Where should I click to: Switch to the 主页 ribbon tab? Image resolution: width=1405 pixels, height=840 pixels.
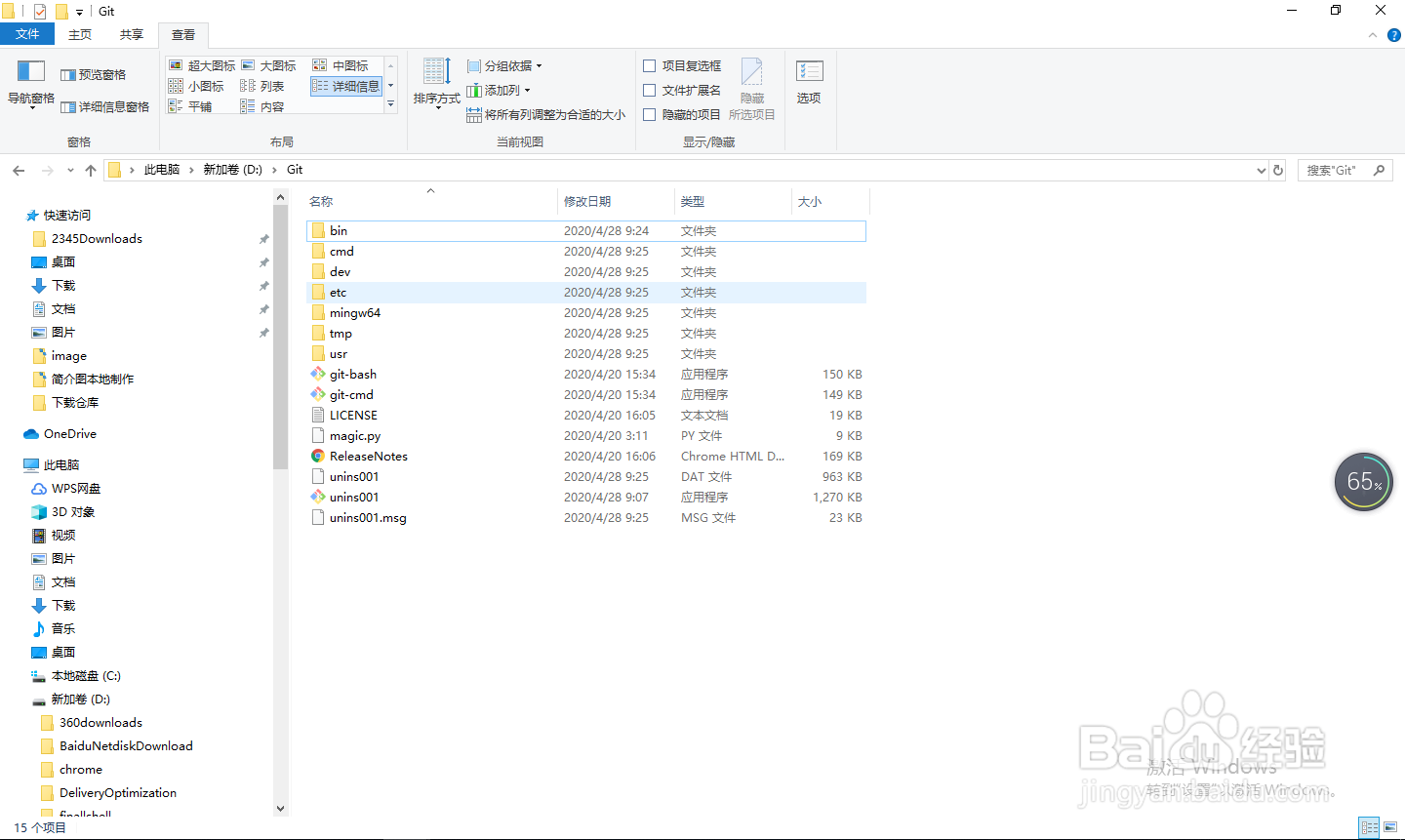click(79, 33)
